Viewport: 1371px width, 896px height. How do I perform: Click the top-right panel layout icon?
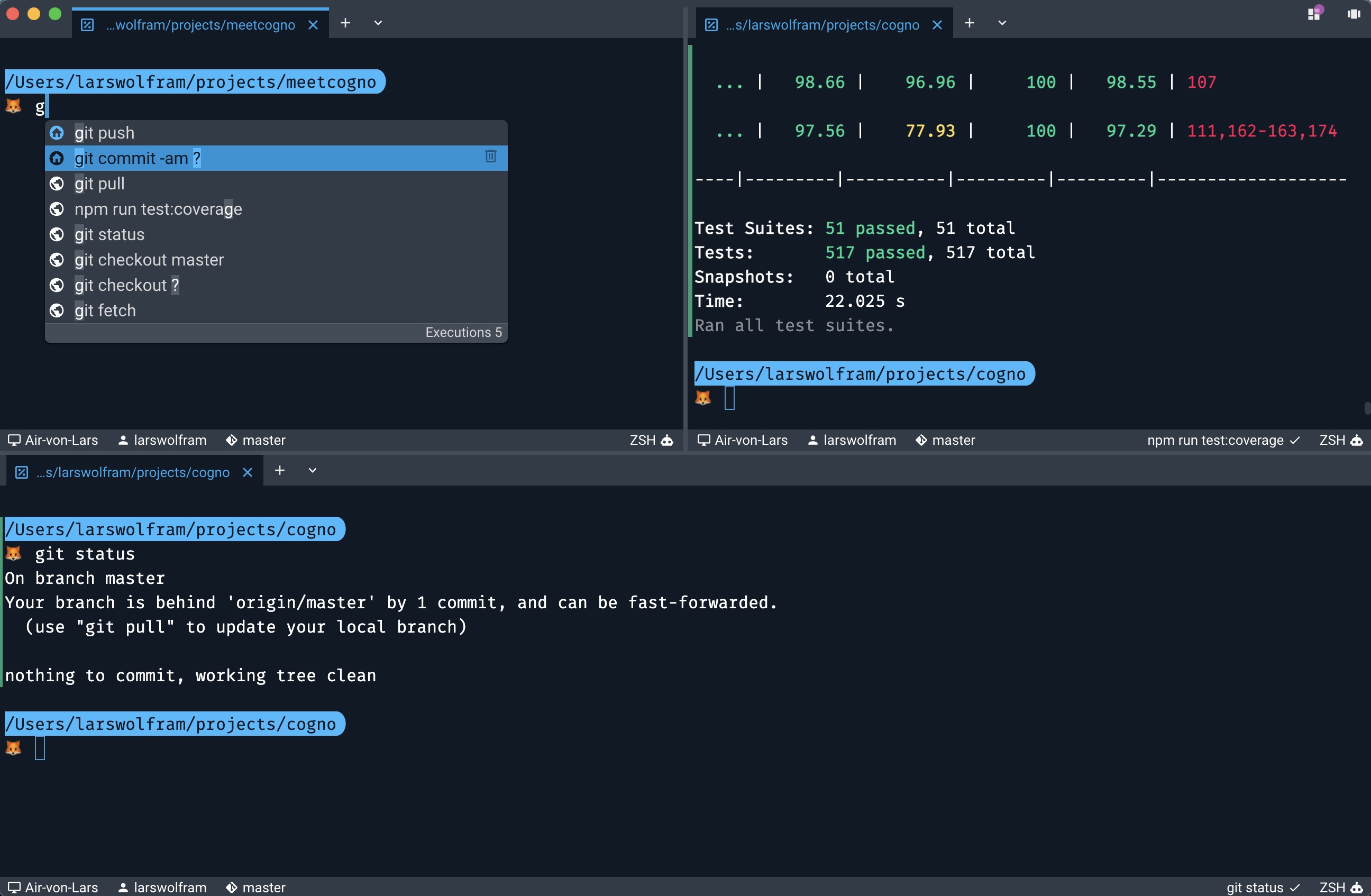[x=1354, y=14]
